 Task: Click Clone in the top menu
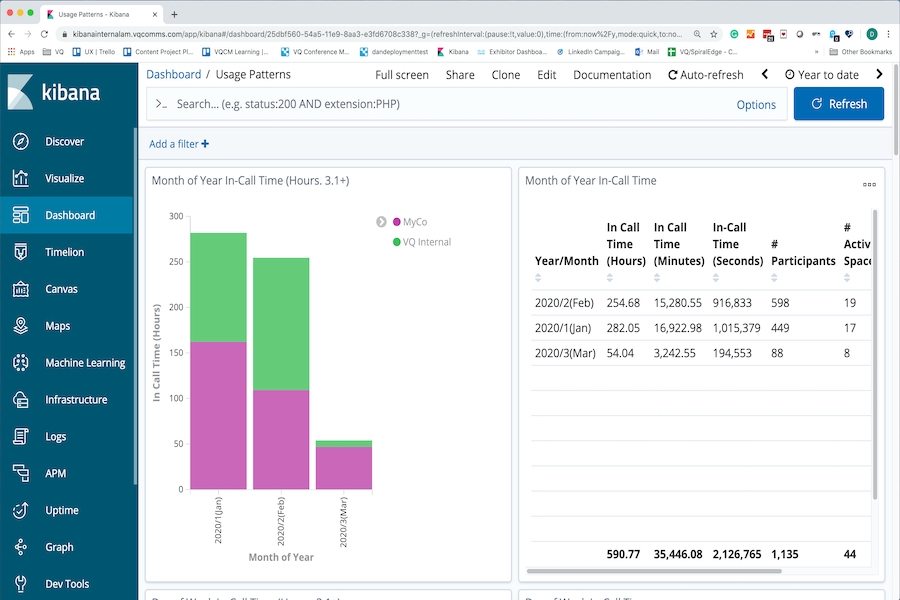click(506, 75)
